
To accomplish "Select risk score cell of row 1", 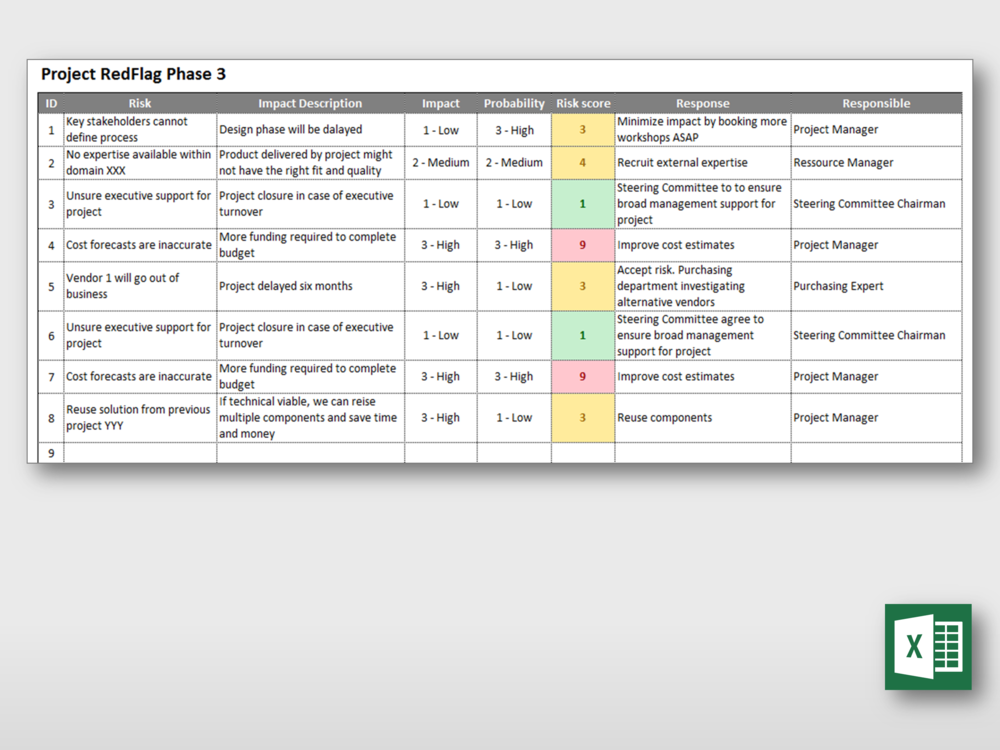I will tap(583, 129).
